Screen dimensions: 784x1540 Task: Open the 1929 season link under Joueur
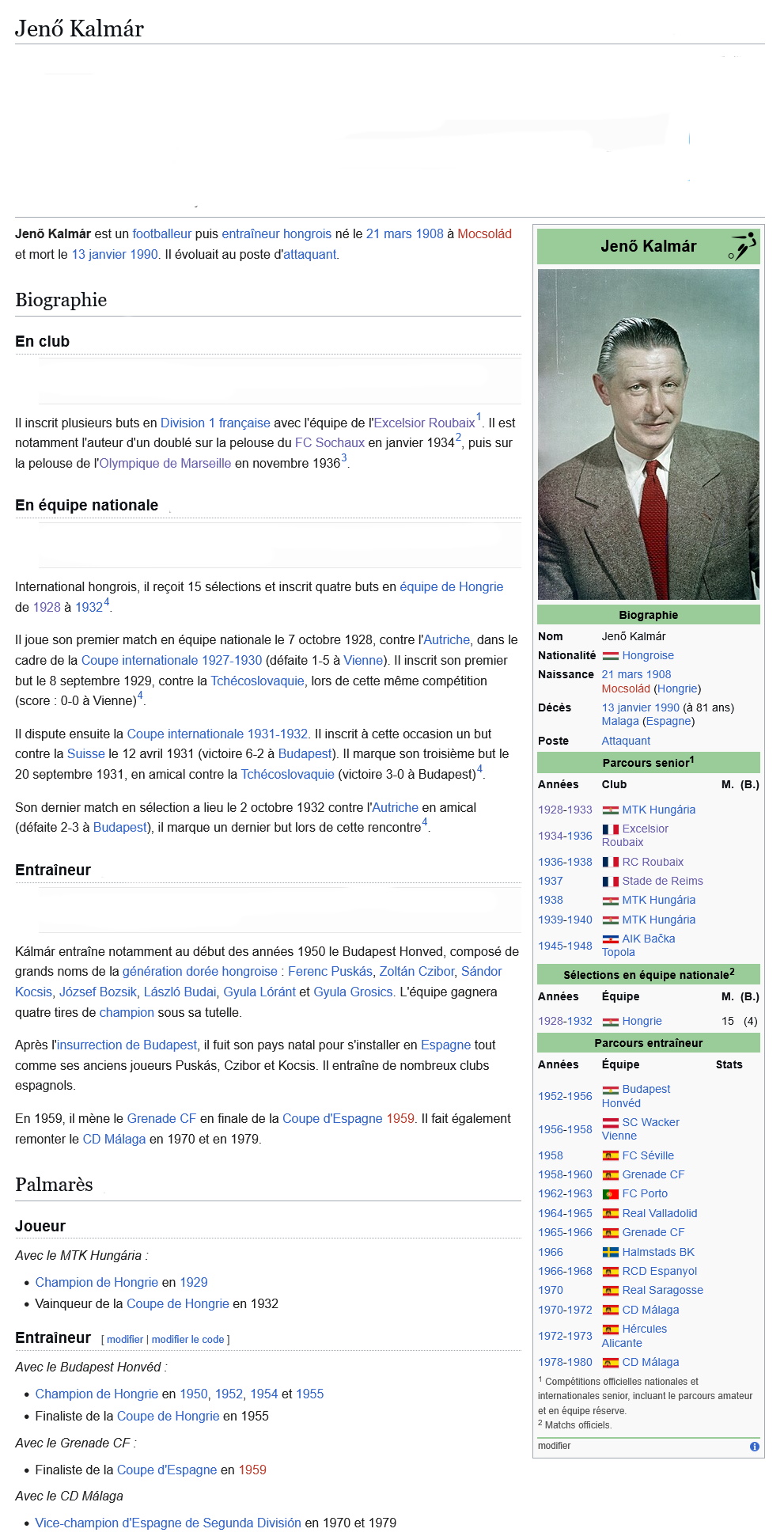[194, 1282]
